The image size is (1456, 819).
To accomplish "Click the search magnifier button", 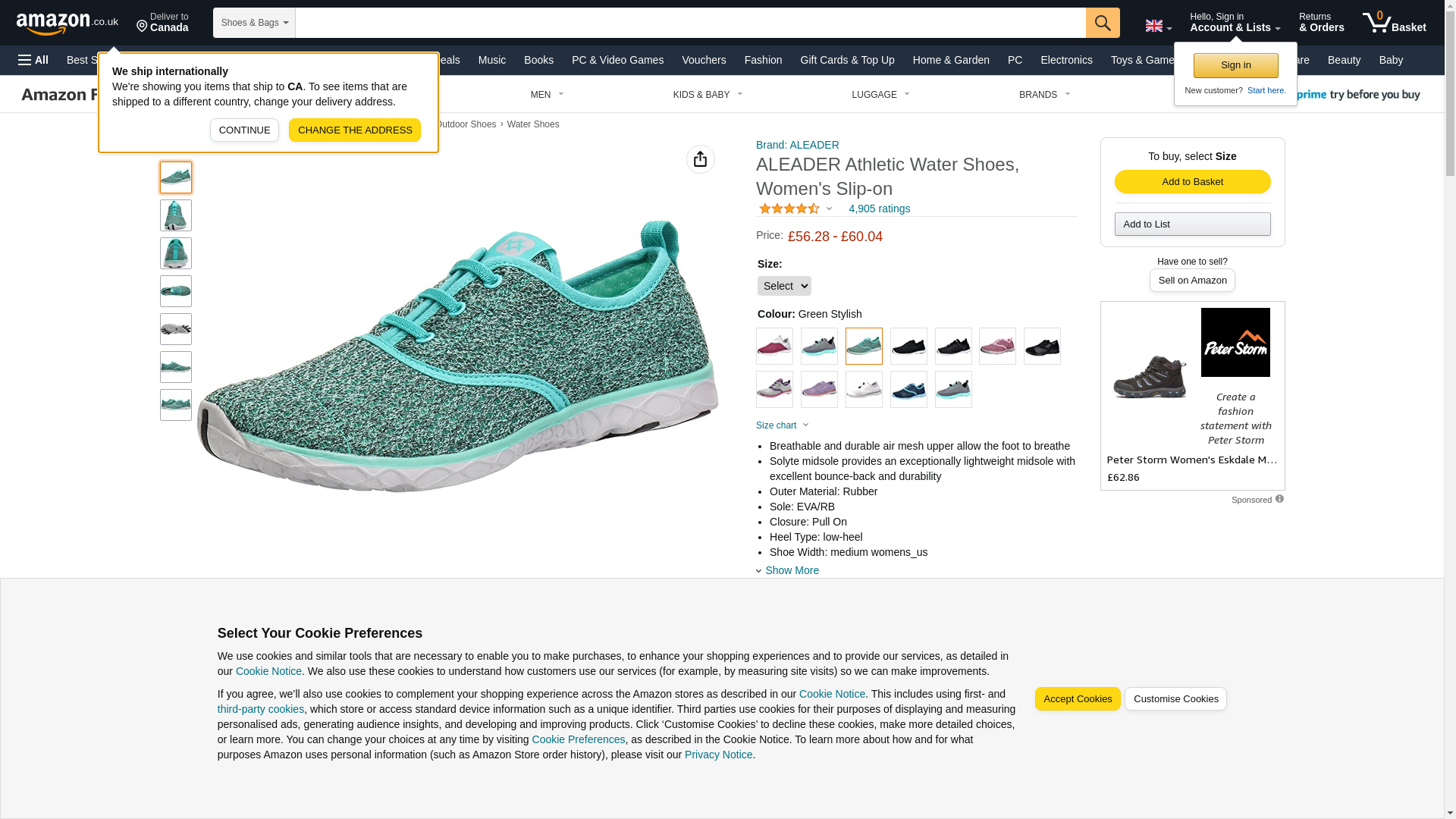I will tap(1103, 23).
